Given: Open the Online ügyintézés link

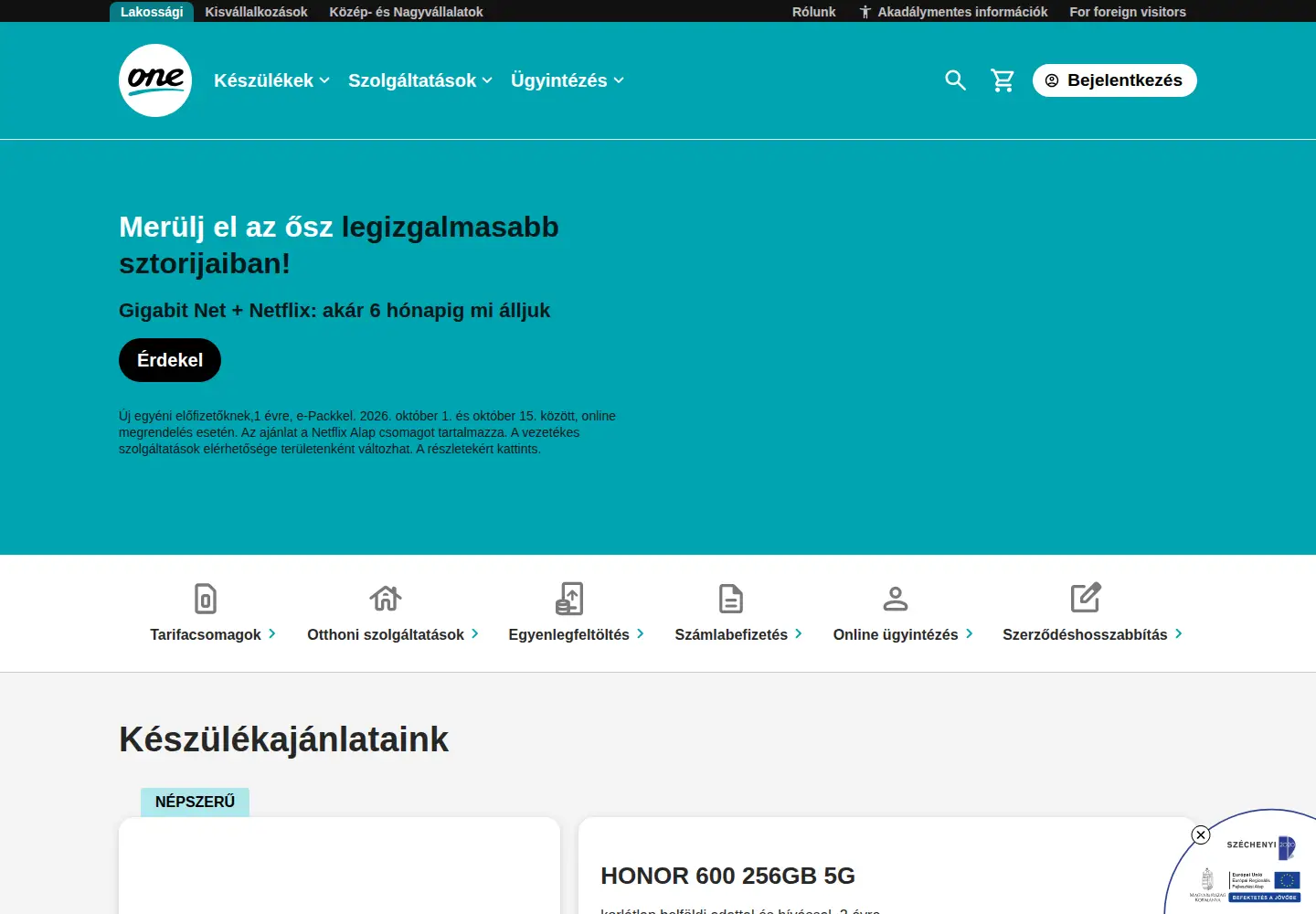Looking at the screenshot, I should click(x=903, y=634).
